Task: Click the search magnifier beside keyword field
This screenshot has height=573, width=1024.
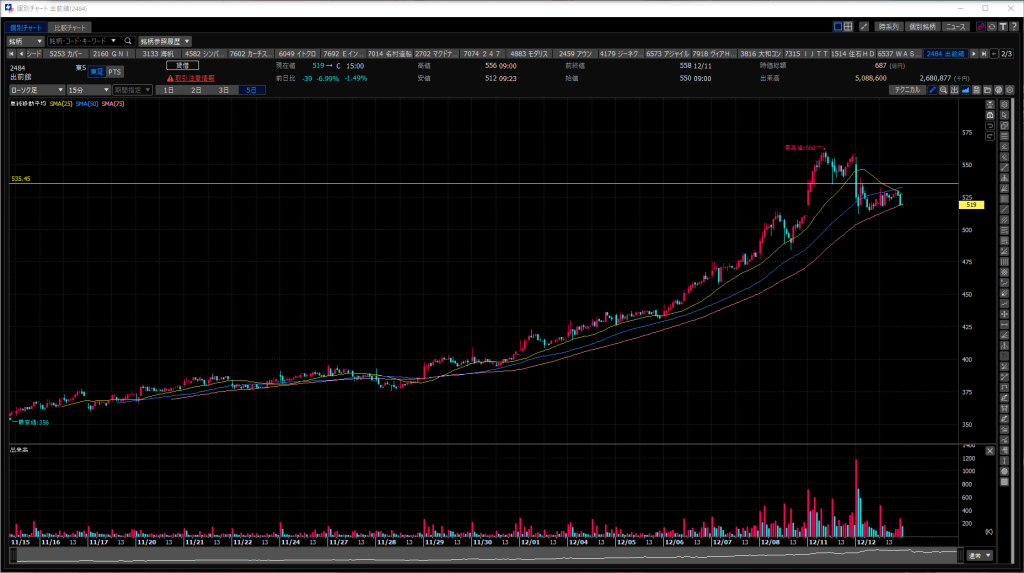Action: [x=128, y=41]
